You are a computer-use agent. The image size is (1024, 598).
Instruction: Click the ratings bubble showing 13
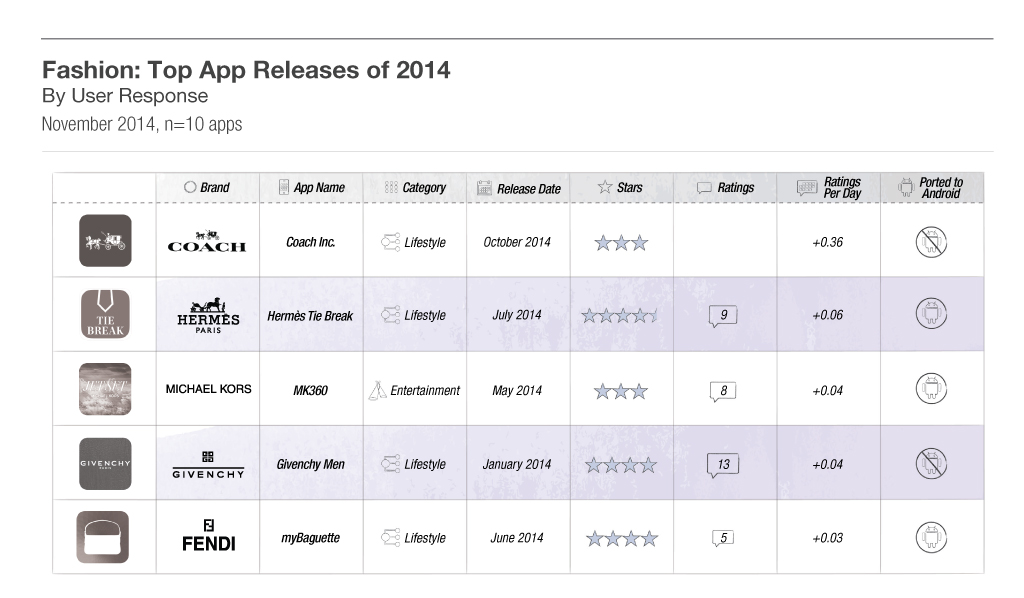[x=723, y=465]
